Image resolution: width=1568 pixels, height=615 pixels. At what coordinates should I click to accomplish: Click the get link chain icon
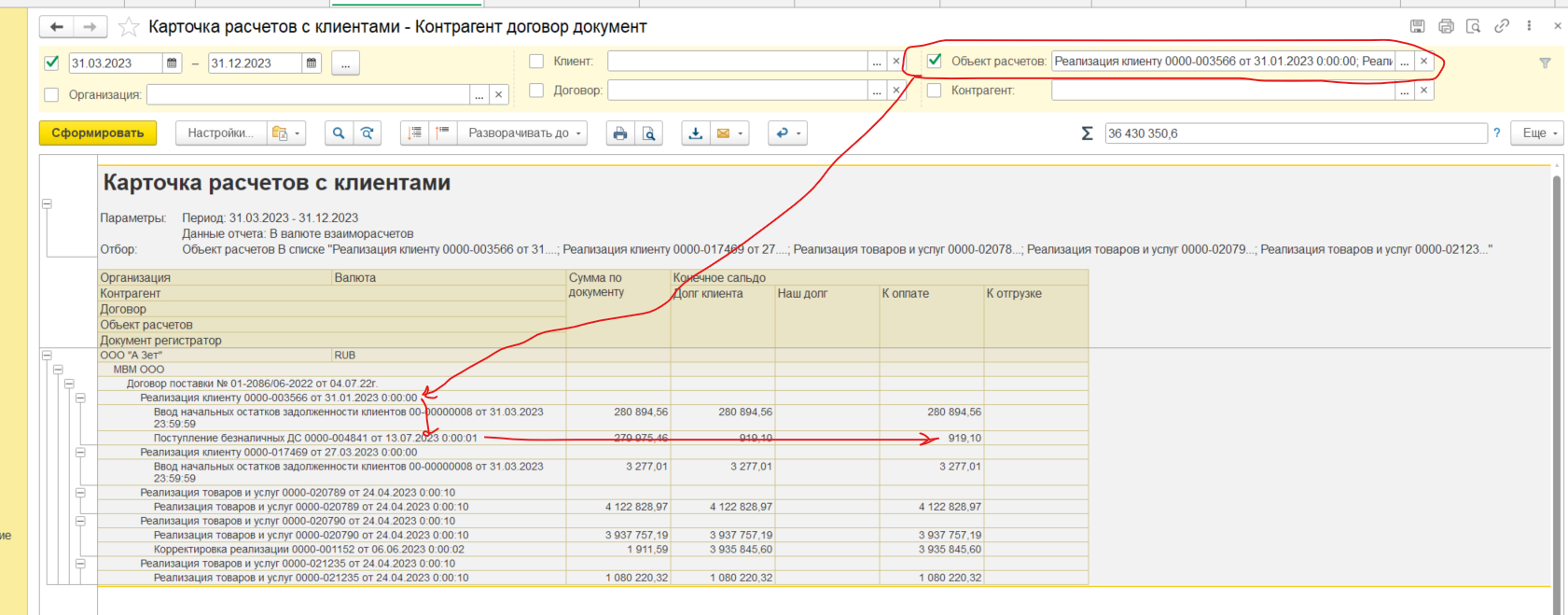point(1502,26)
